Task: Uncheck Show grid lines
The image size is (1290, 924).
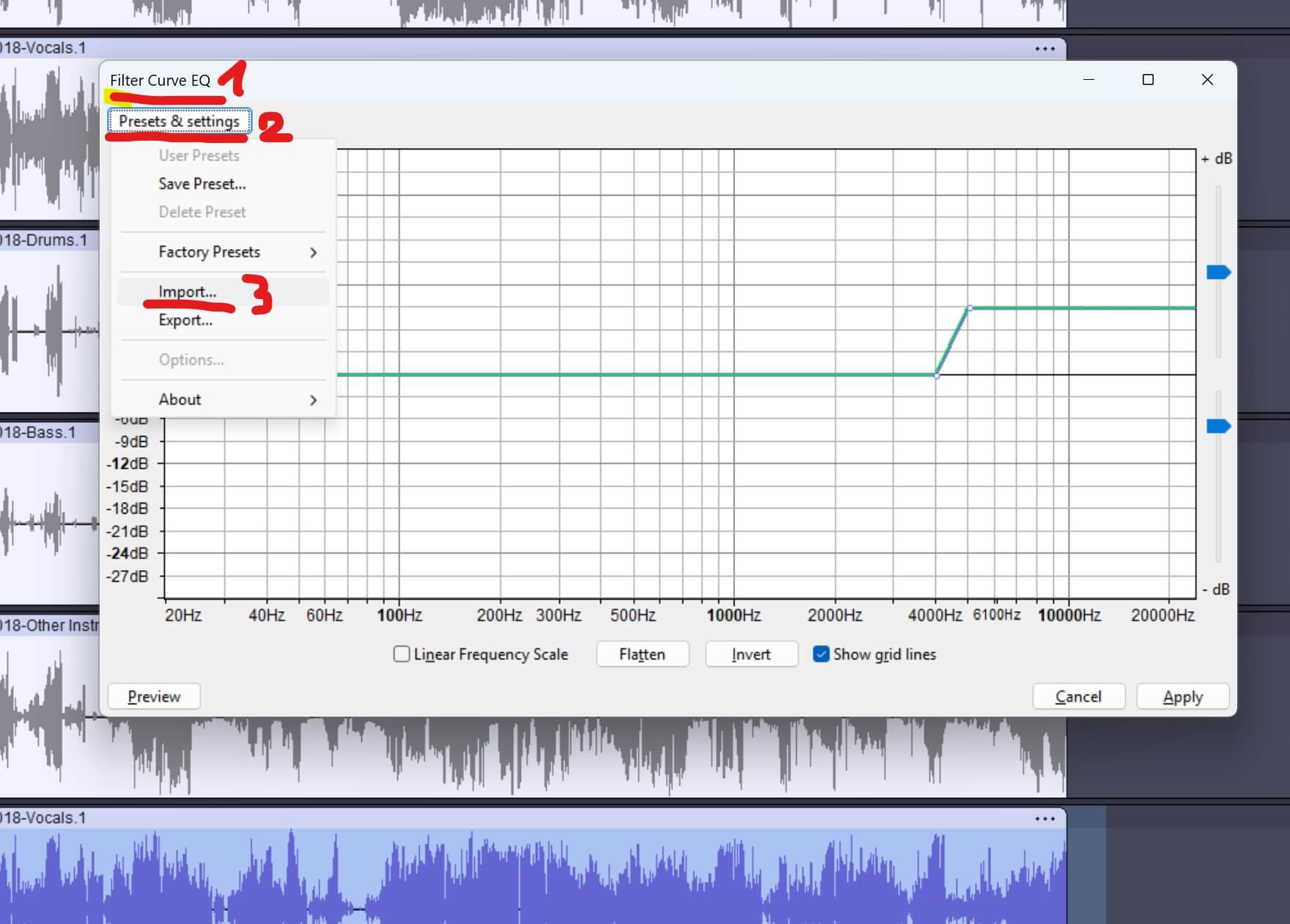Action: pos(821,654)
